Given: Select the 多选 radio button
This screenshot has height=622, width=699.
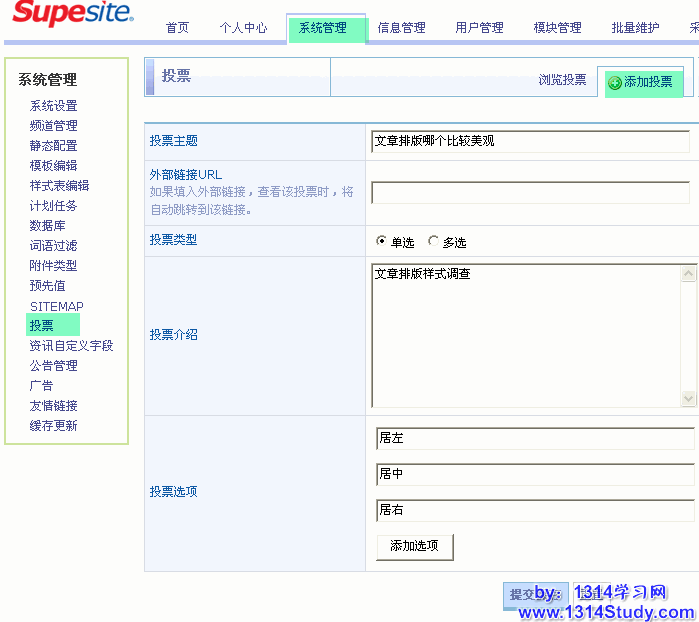Looking at the screenshot, I should pos(433,241).
